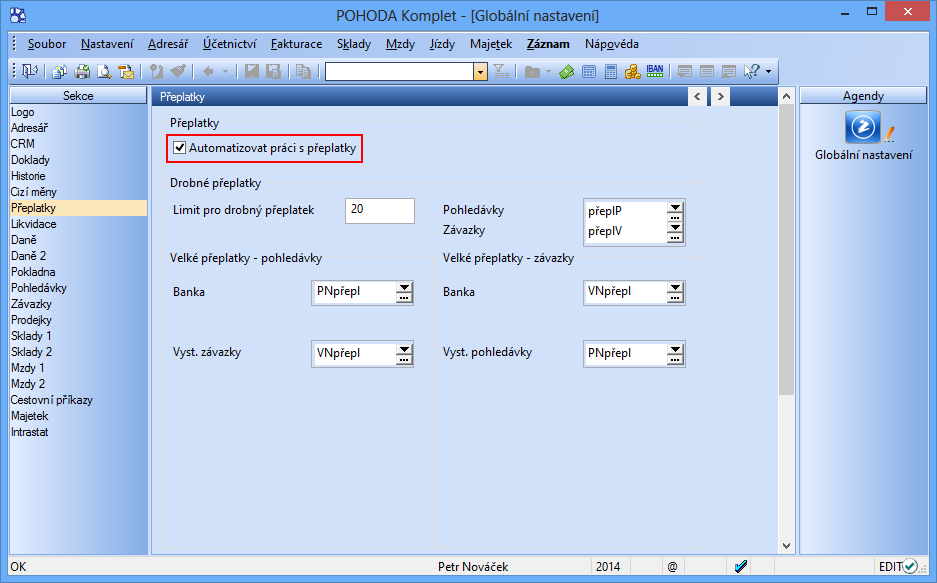
Task: Click the Globální nastavení agenda icon
Action: (863, 127)
